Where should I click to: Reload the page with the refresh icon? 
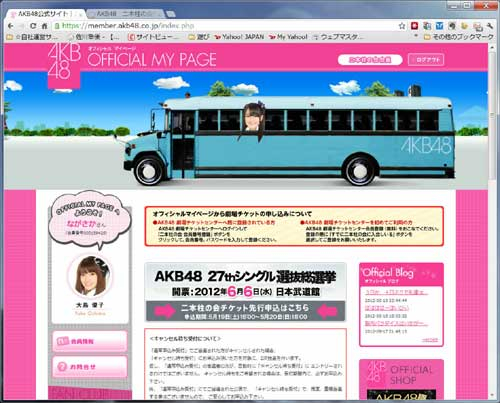click(33, 26)
